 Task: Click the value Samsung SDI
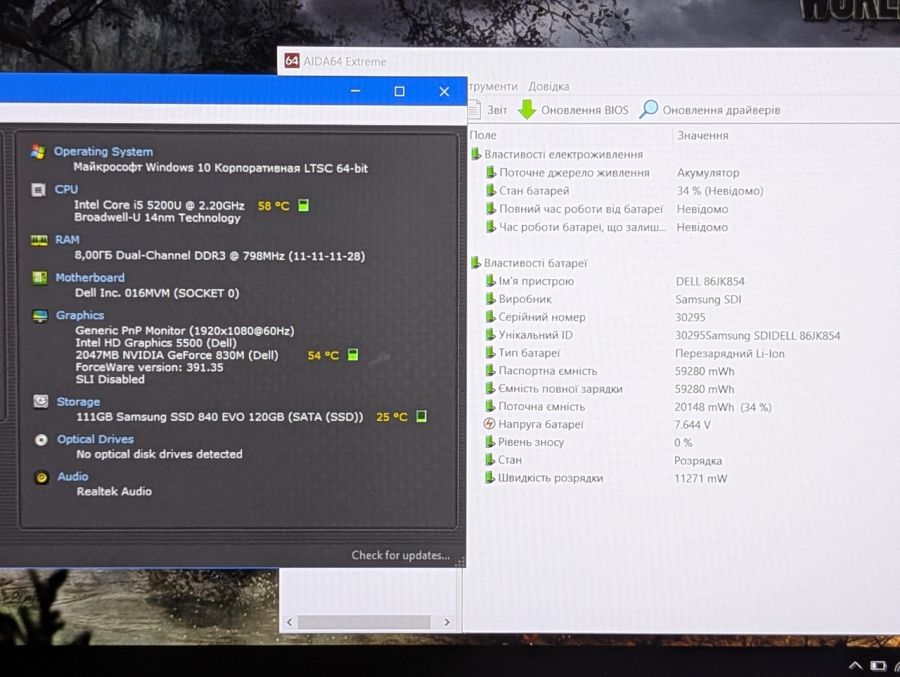click(x=708, y=299)
